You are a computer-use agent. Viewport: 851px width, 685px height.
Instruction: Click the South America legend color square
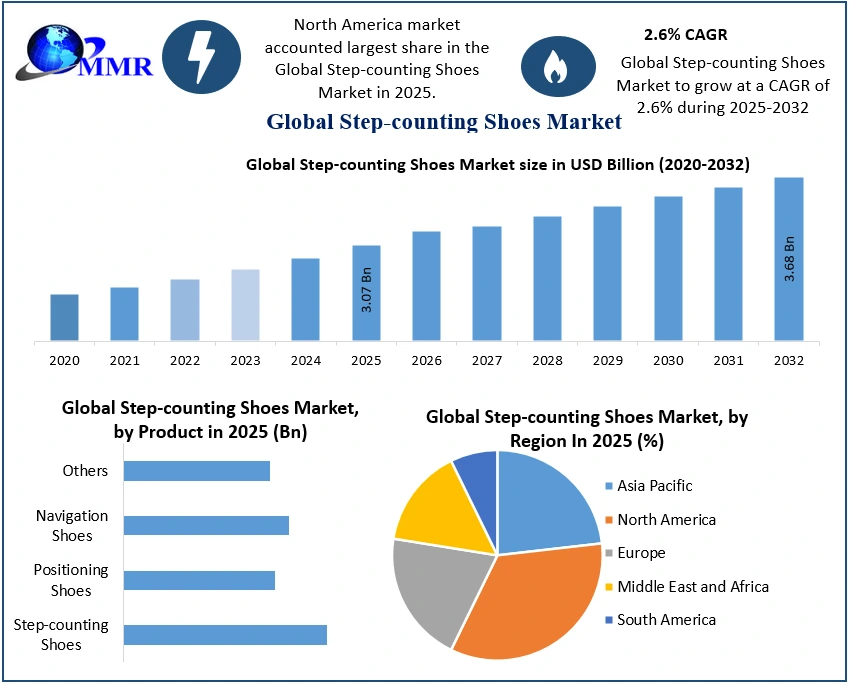608,620
